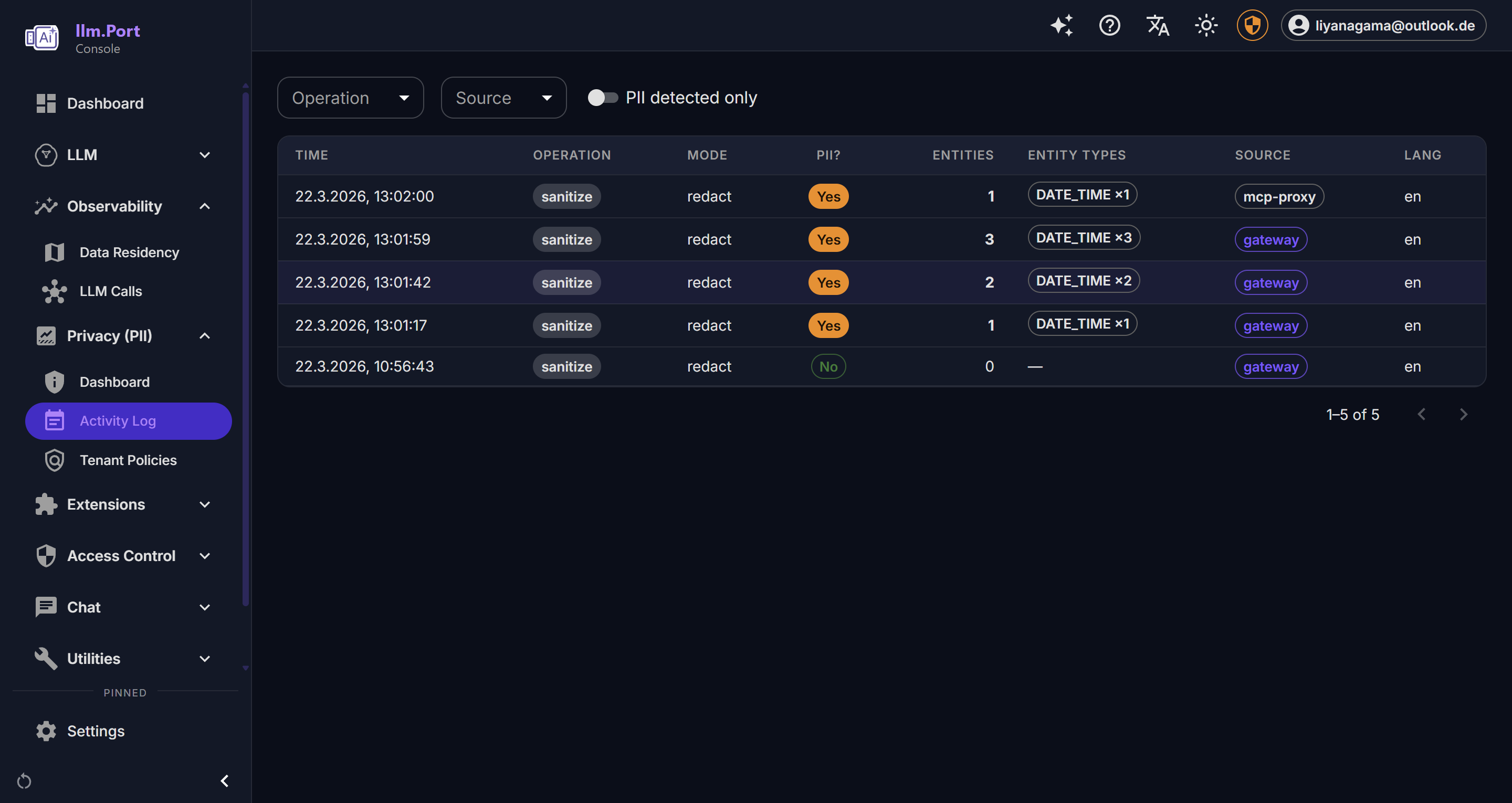Click the timestamp 22.3.2026, 13:01:17

click(x=361, y=325)
